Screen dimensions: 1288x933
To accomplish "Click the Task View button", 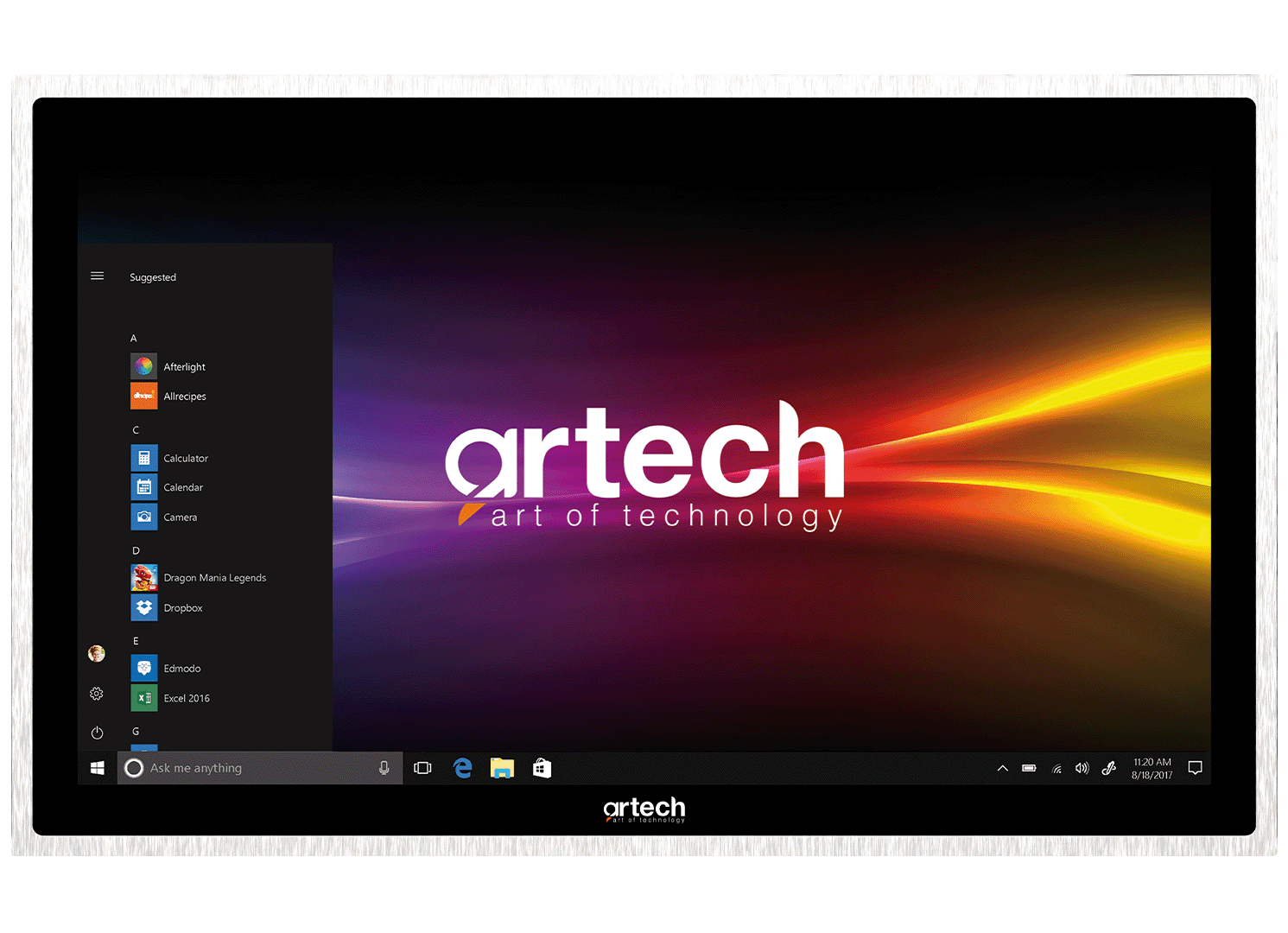I will pos(422,768).
